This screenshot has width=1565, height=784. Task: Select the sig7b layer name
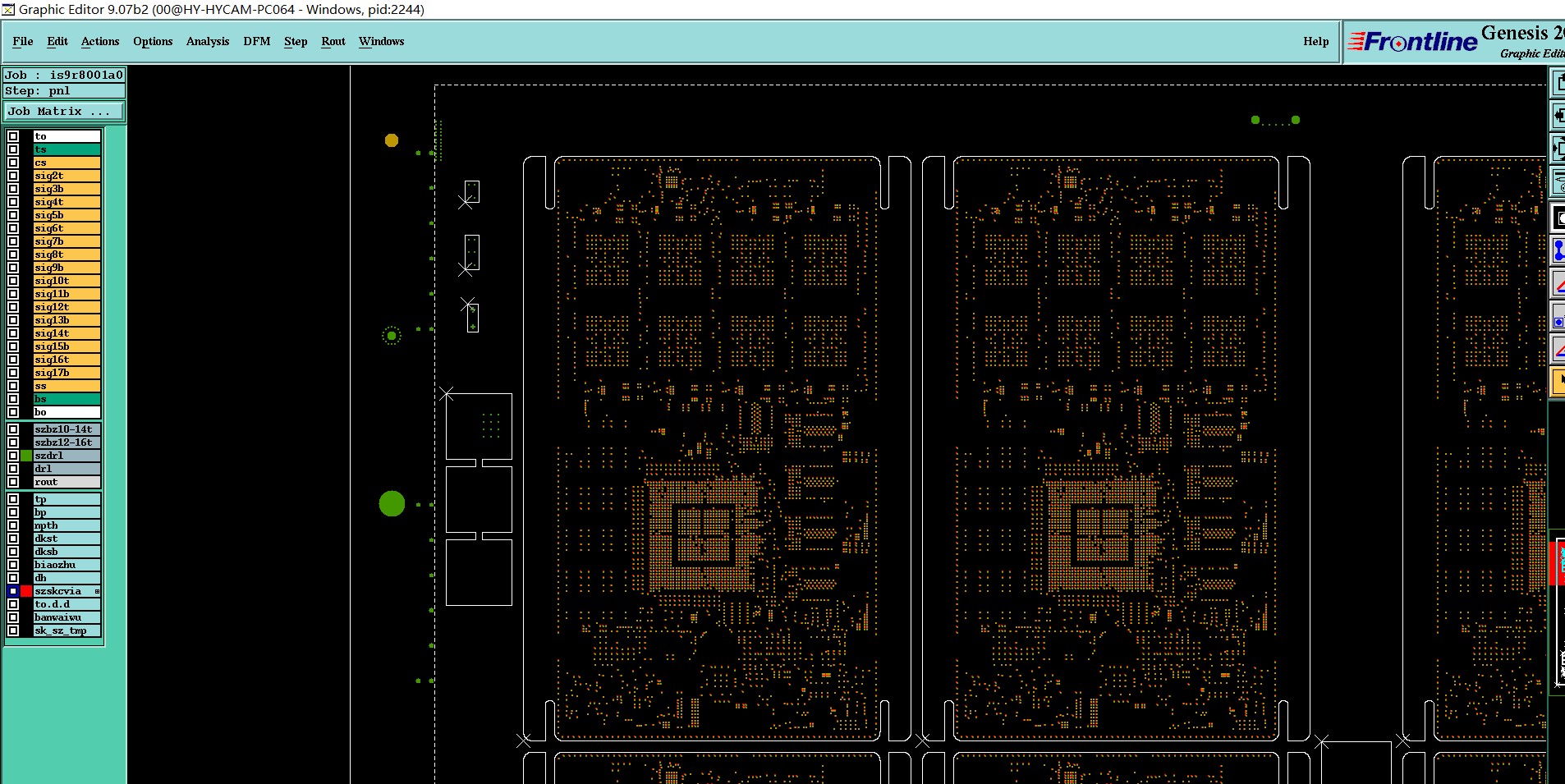(67, 241)
